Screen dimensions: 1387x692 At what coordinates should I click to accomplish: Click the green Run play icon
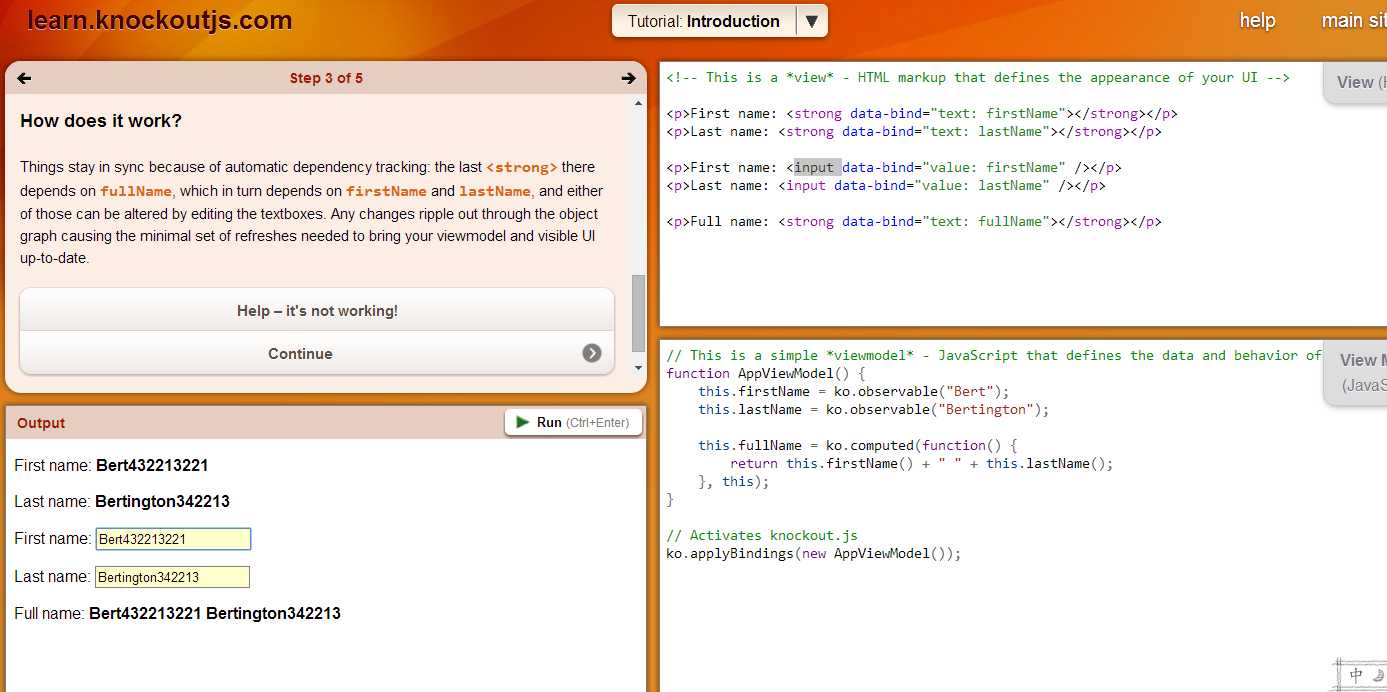point(522,422)
